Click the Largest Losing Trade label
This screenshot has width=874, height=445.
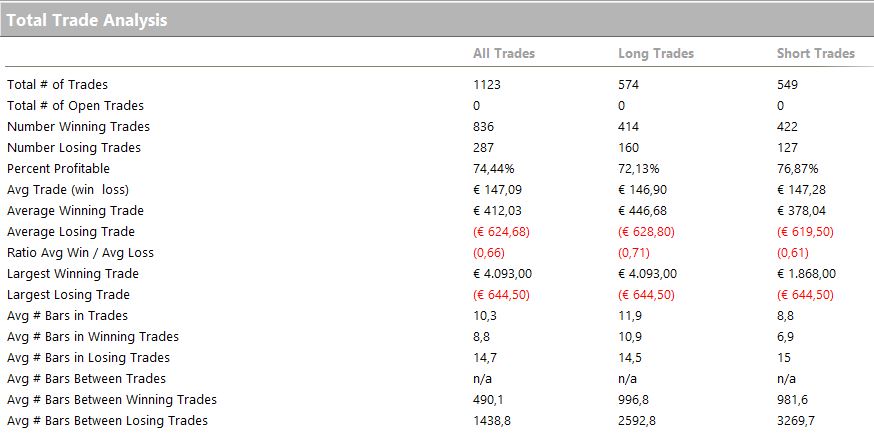(68, 294)
